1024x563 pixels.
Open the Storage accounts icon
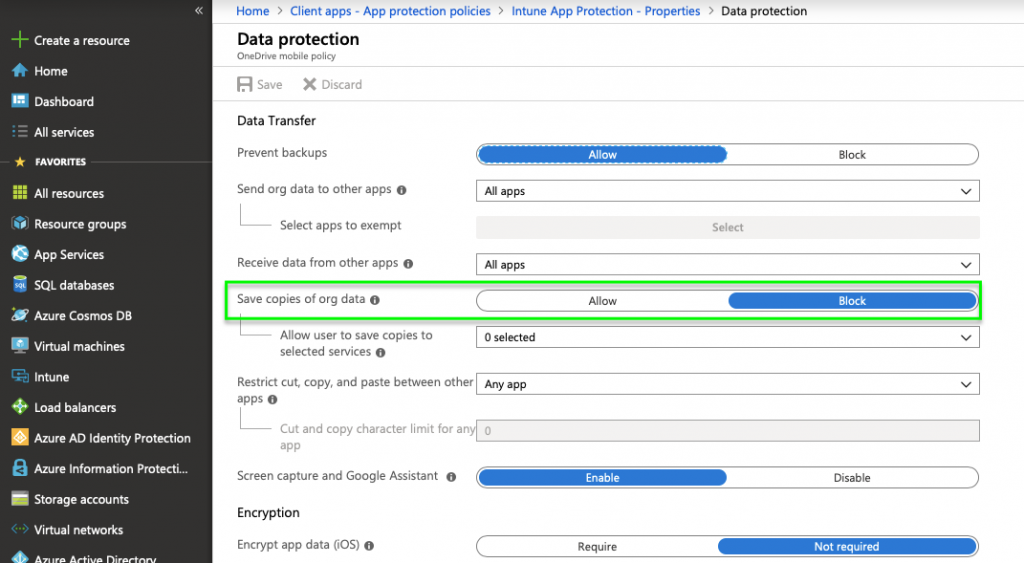click(18, 500)
